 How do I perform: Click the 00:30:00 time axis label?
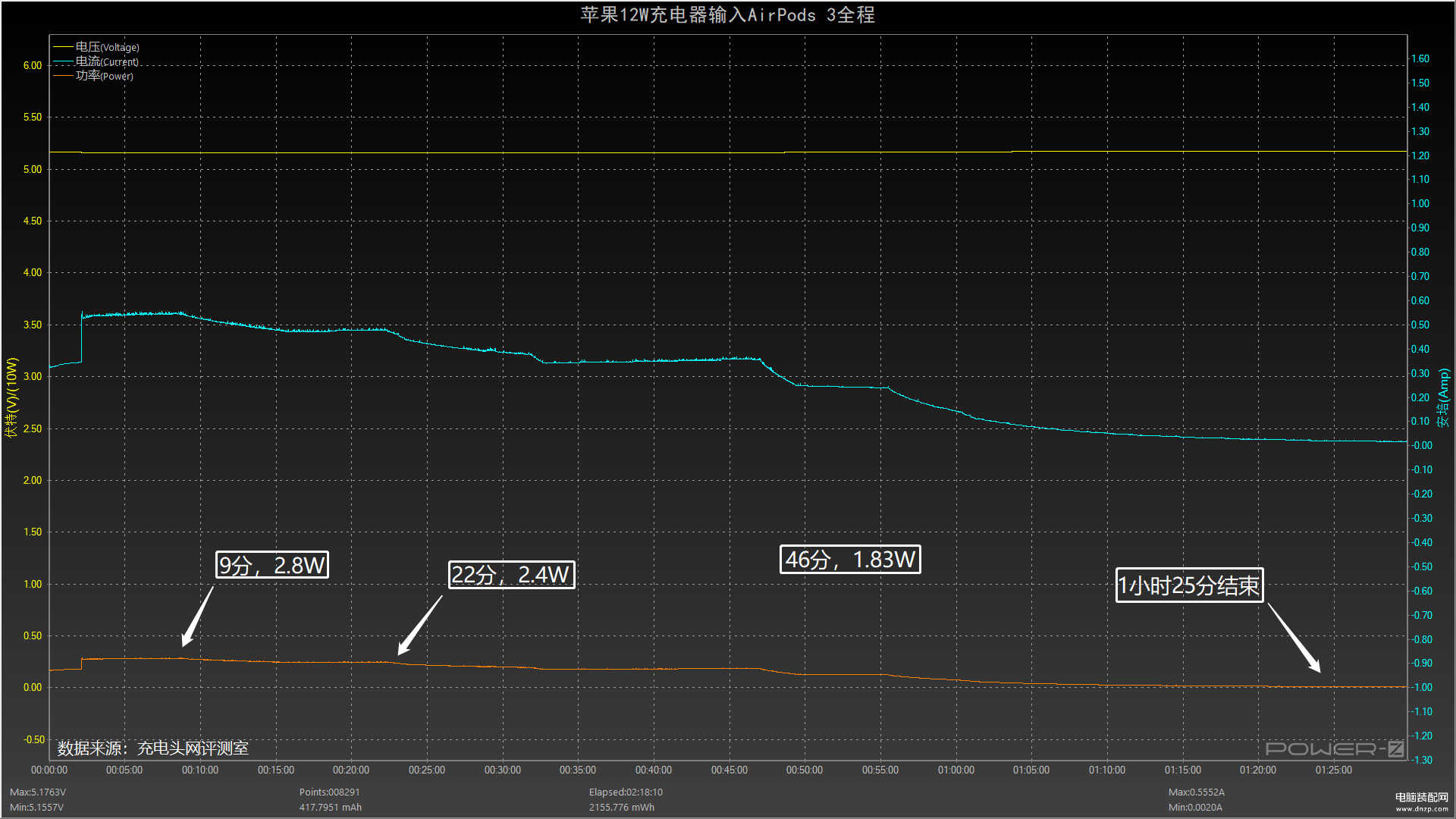coord(503,770)
